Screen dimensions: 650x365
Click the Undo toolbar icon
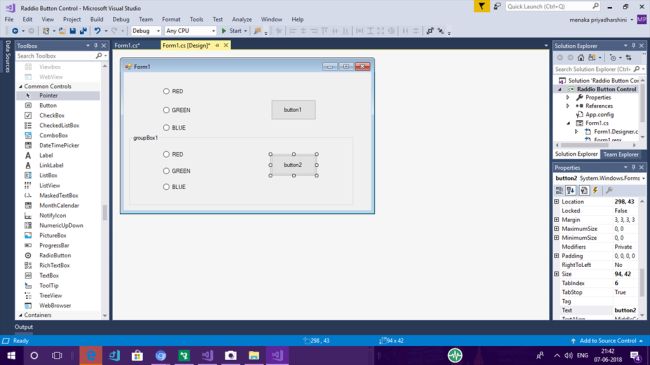(x=97, y=31)
